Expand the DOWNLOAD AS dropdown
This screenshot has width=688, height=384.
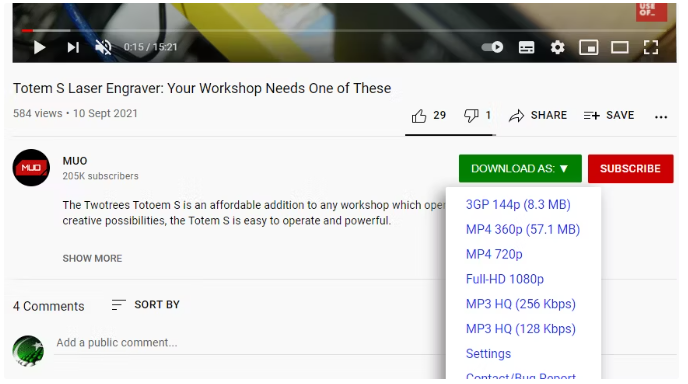(x=520, y=169)
